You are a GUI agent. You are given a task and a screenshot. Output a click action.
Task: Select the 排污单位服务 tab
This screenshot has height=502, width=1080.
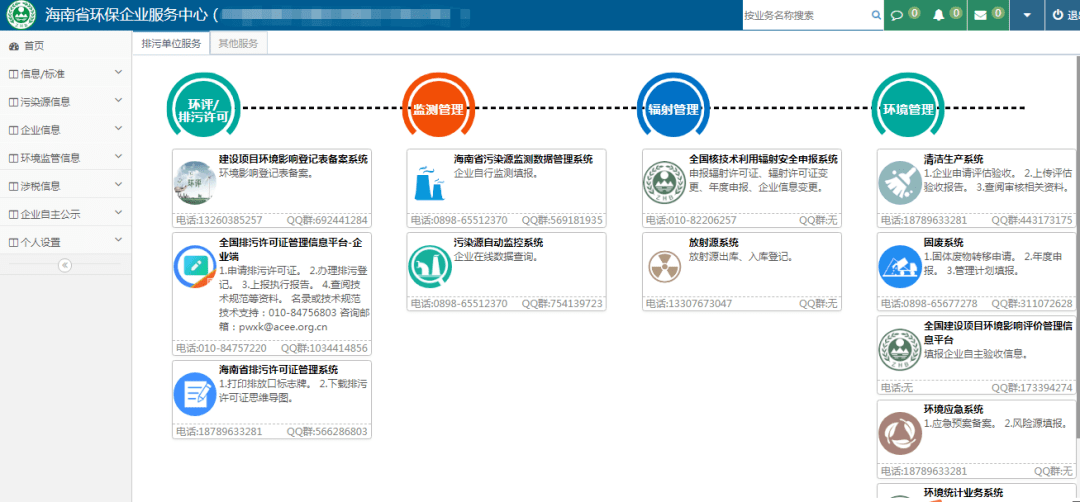click(x=171, y=44)
